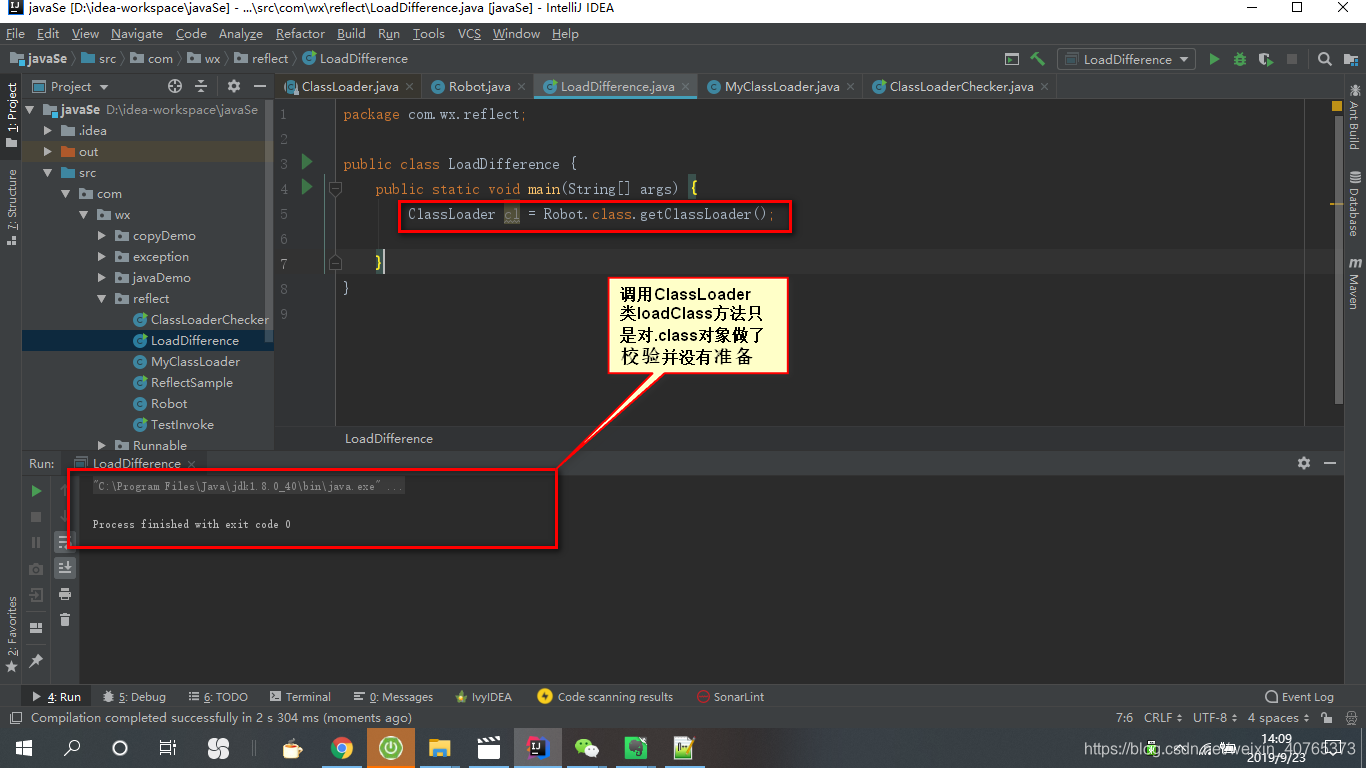This screenshot has width=1366, height=768.
Task: Click Restore Layout icon in Run panel
Action: [x=36, y=628]
